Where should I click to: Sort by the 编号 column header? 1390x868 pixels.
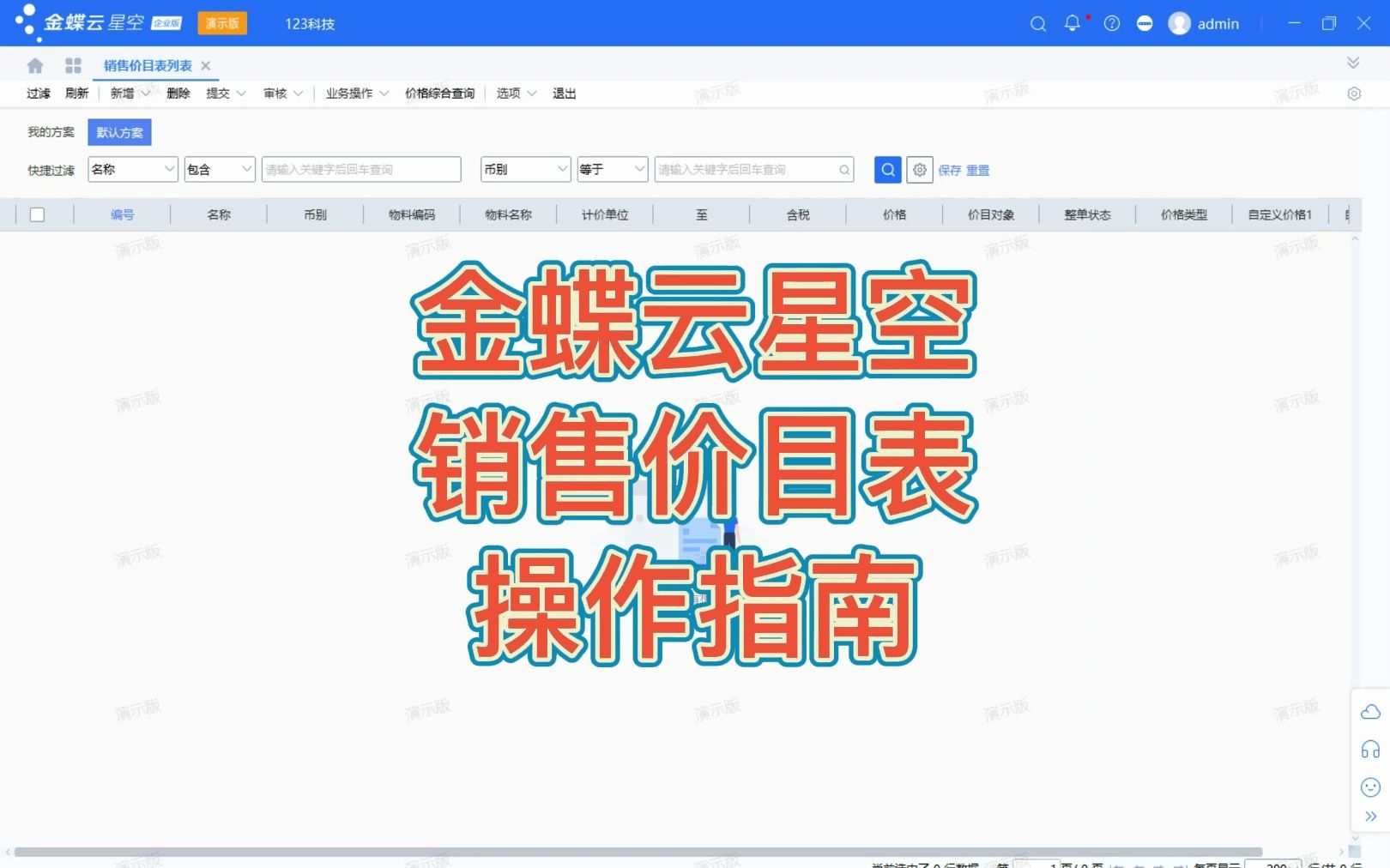pyautogui.click(x=123, y=214)
